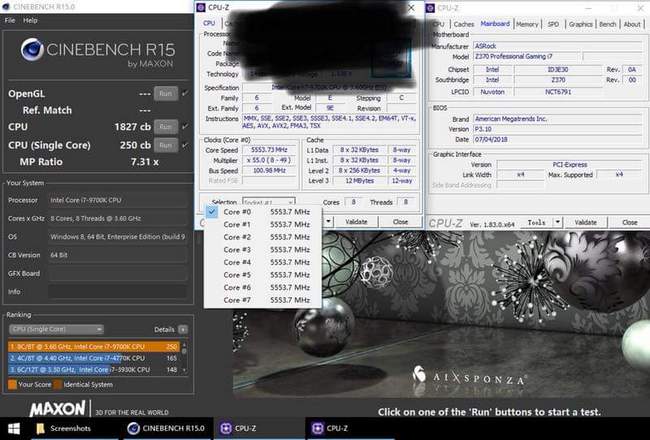The width and height of the screenshot is (650, 440).
Task: Close the front CPU-Z window
Action: (411, 8)
